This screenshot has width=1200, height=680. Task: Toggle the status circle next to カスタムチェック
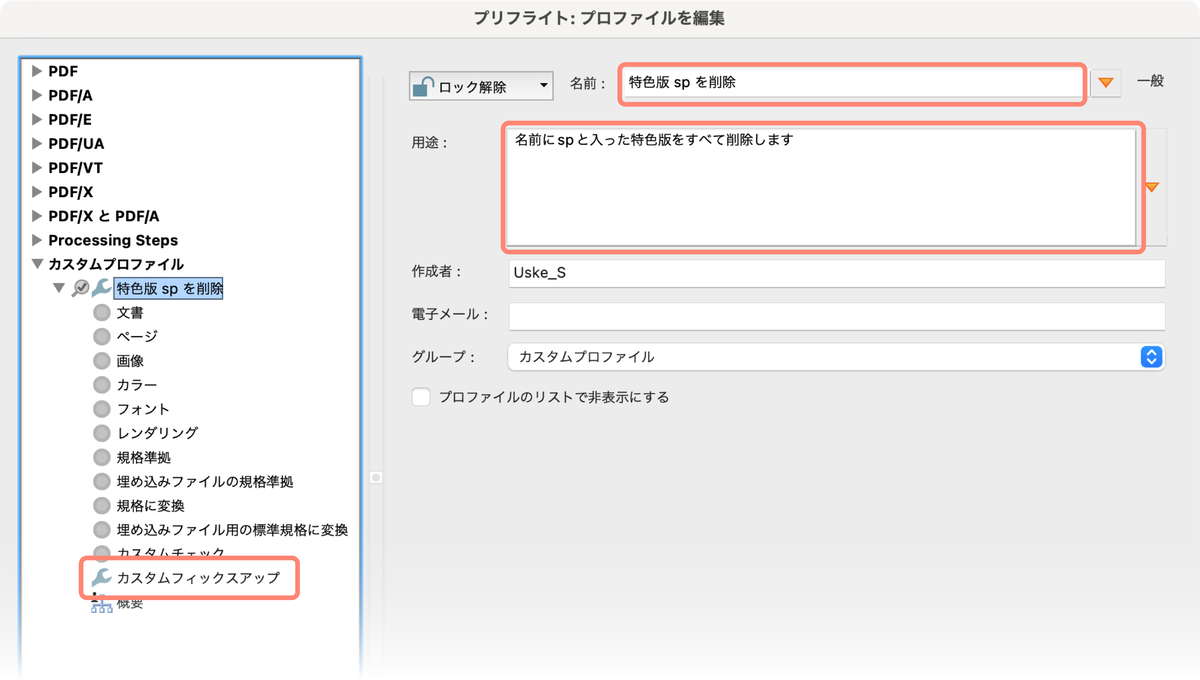click(x=101, y=554)
